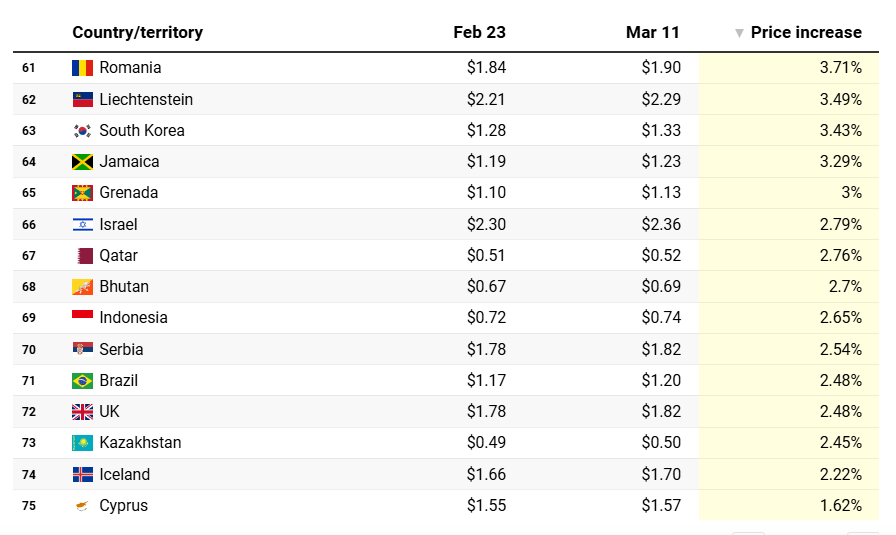Image resolution: width=896 pixels, height=535 pixels.
Task: Click the Romania flag icon
Action: [x=82, y=68]
